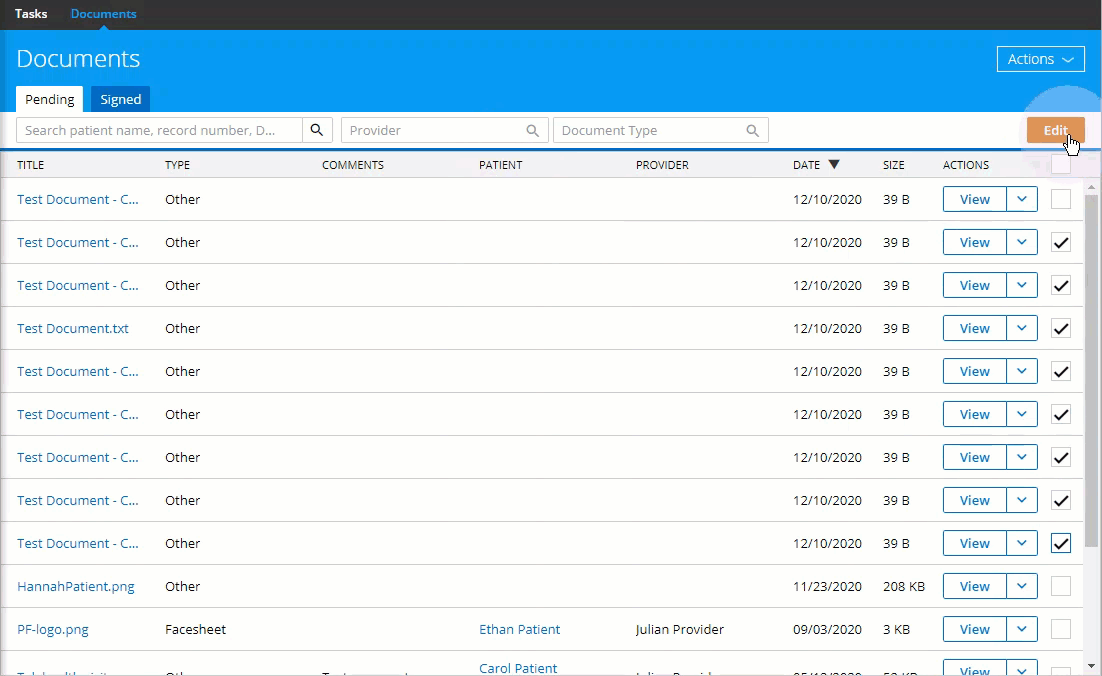Open the Actions dropdown in header
Screen dimensions: 1102x676
click(1040, 59)
